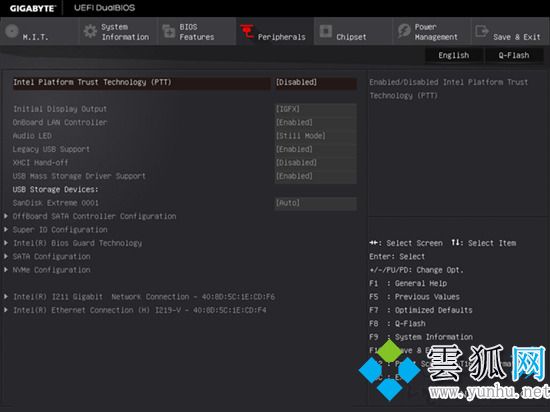Change SanDisk Extreme 0001 [Auto] value
The width and height of the screenshot is (550, 412).
[316, 203]
